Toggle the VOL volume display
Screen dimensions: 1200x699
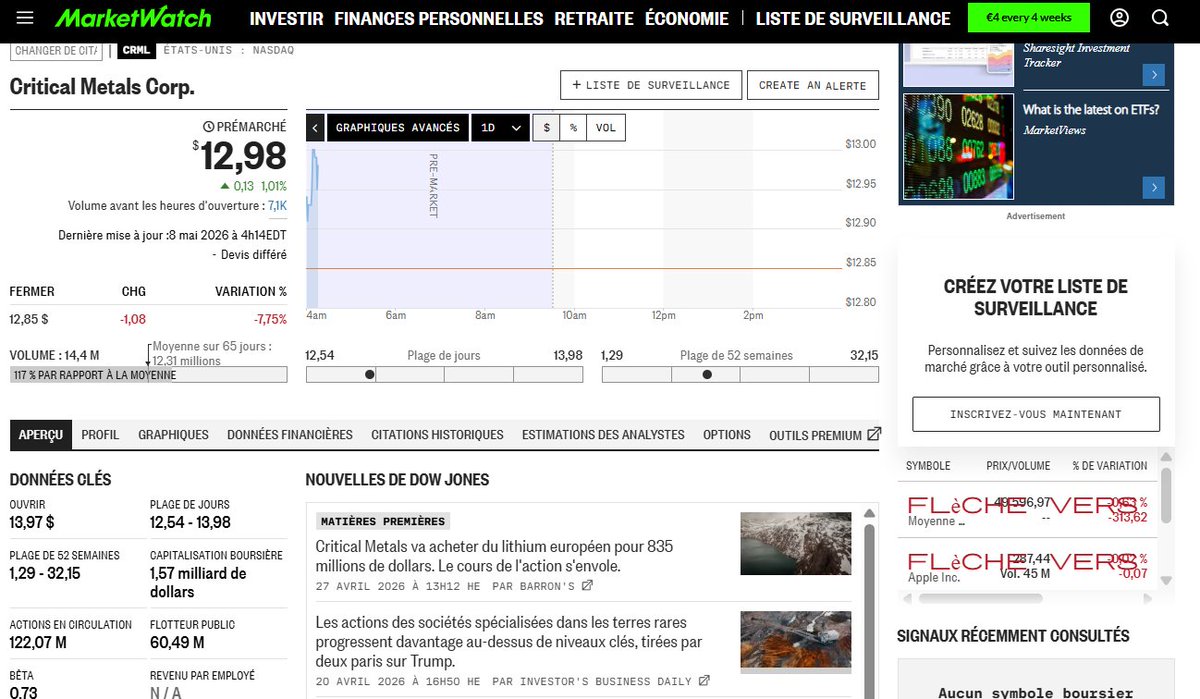[606, 127]
